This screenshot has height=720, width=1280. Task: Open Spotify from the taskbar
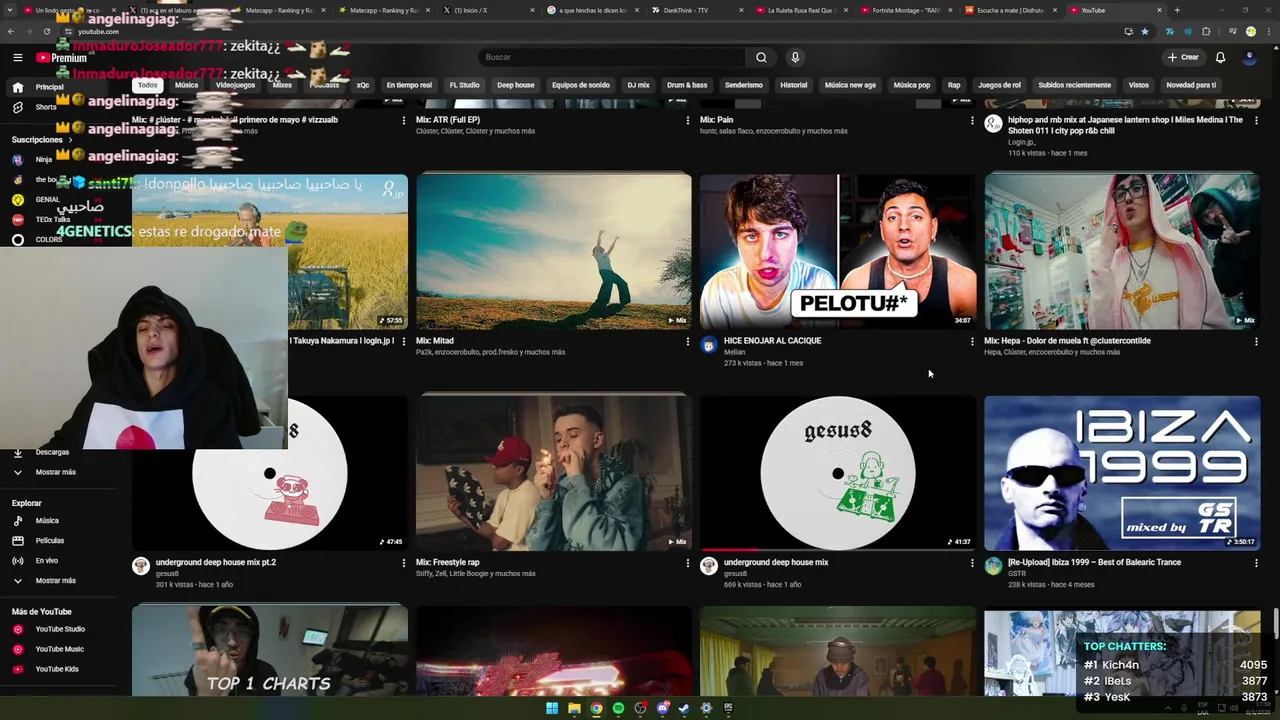click(x=618, y=708)
